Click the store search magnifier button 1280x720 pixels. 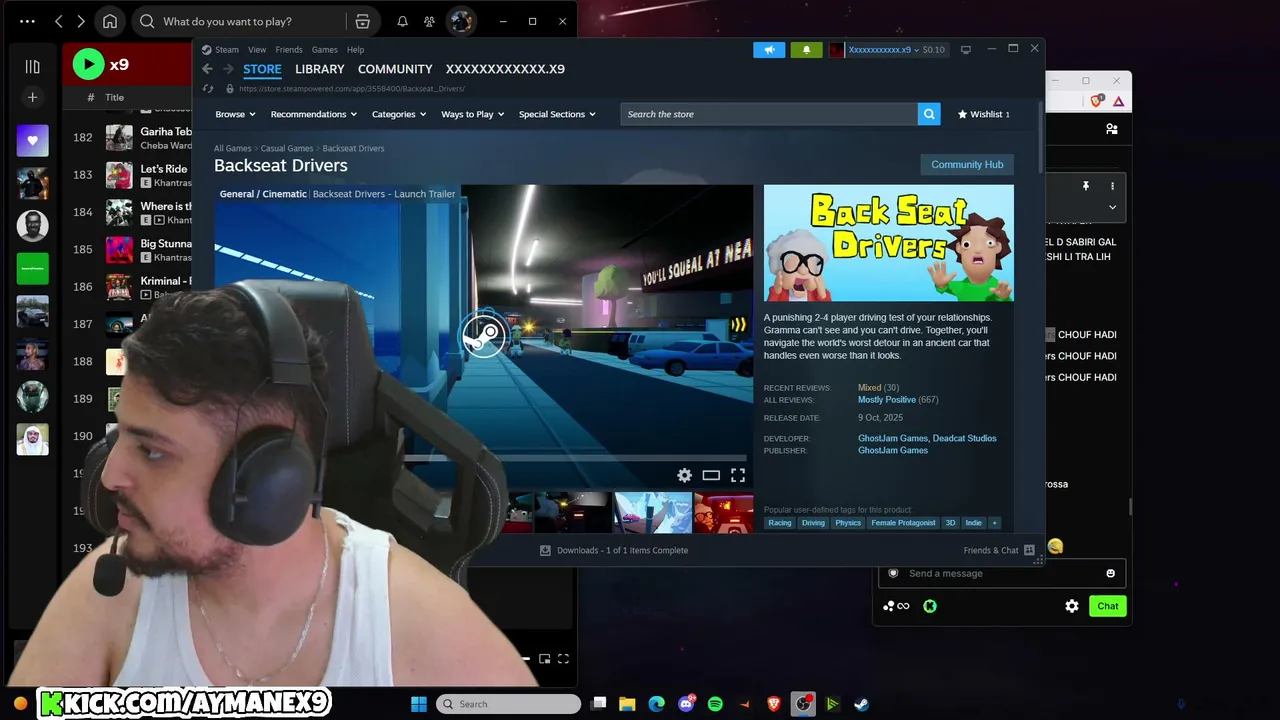coord(929,114)
